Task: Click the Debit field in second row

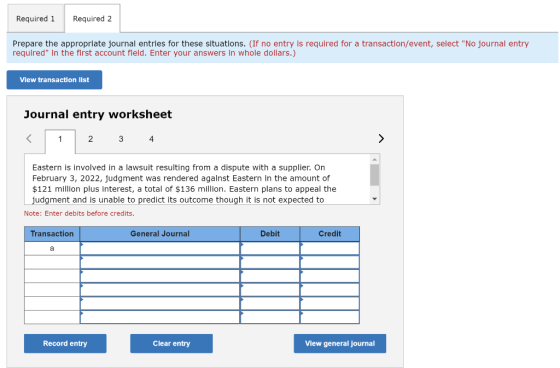Action: pyautogui.click(x=270, y=262)
